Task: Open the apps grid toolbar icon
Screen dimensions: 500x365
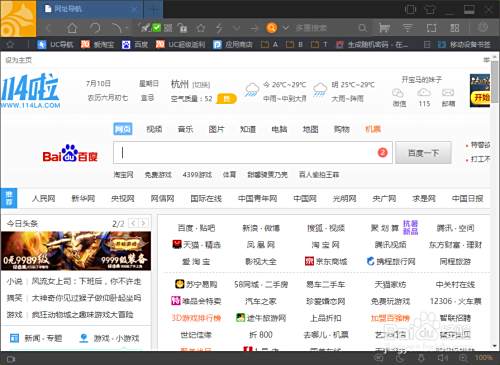Action: point(455,28)
